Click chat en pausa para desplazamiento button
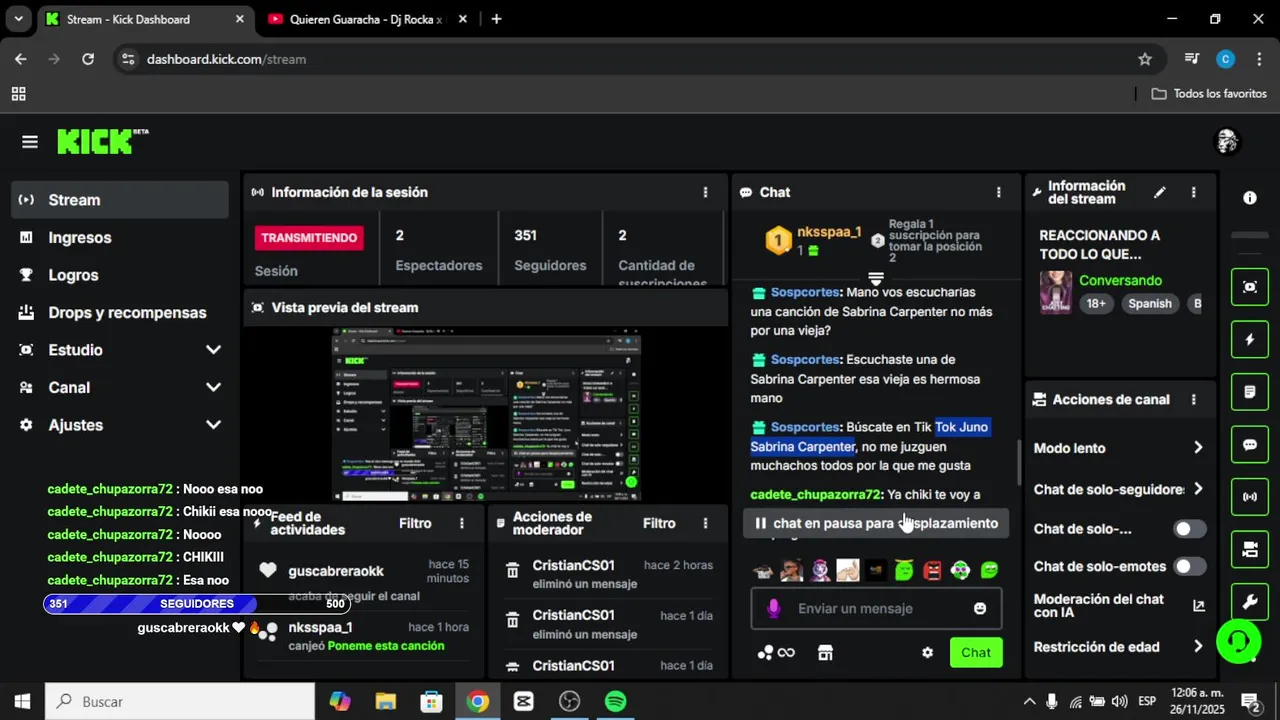 875,523
